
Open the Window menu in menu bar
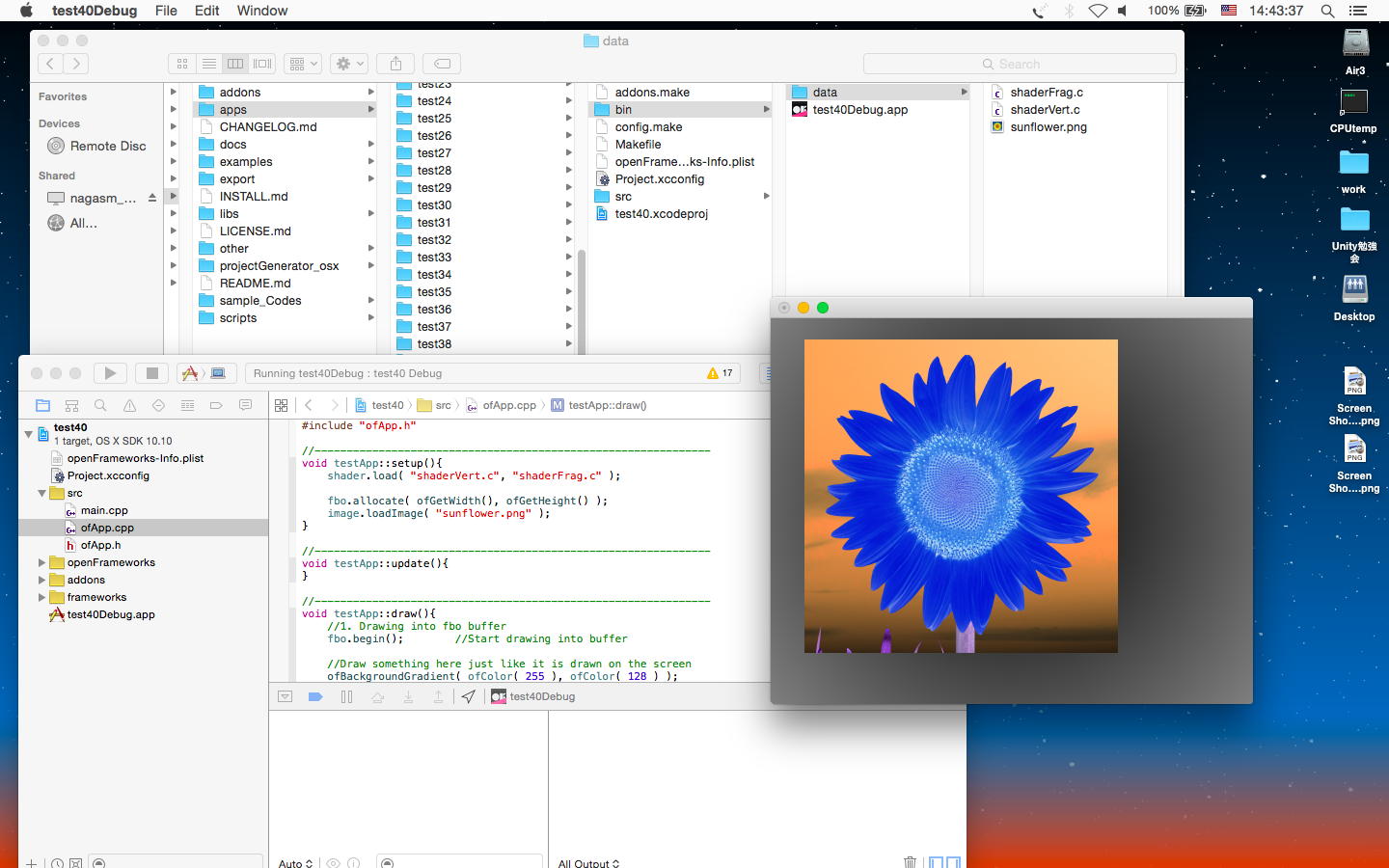(x=261, y=11)
